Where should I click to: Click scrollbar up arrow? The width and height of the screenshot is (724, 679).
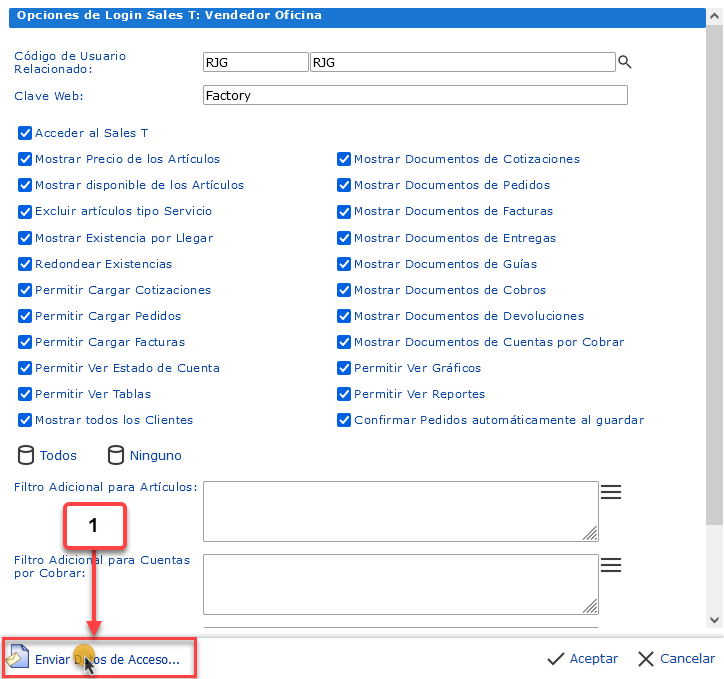coord(714,16)
